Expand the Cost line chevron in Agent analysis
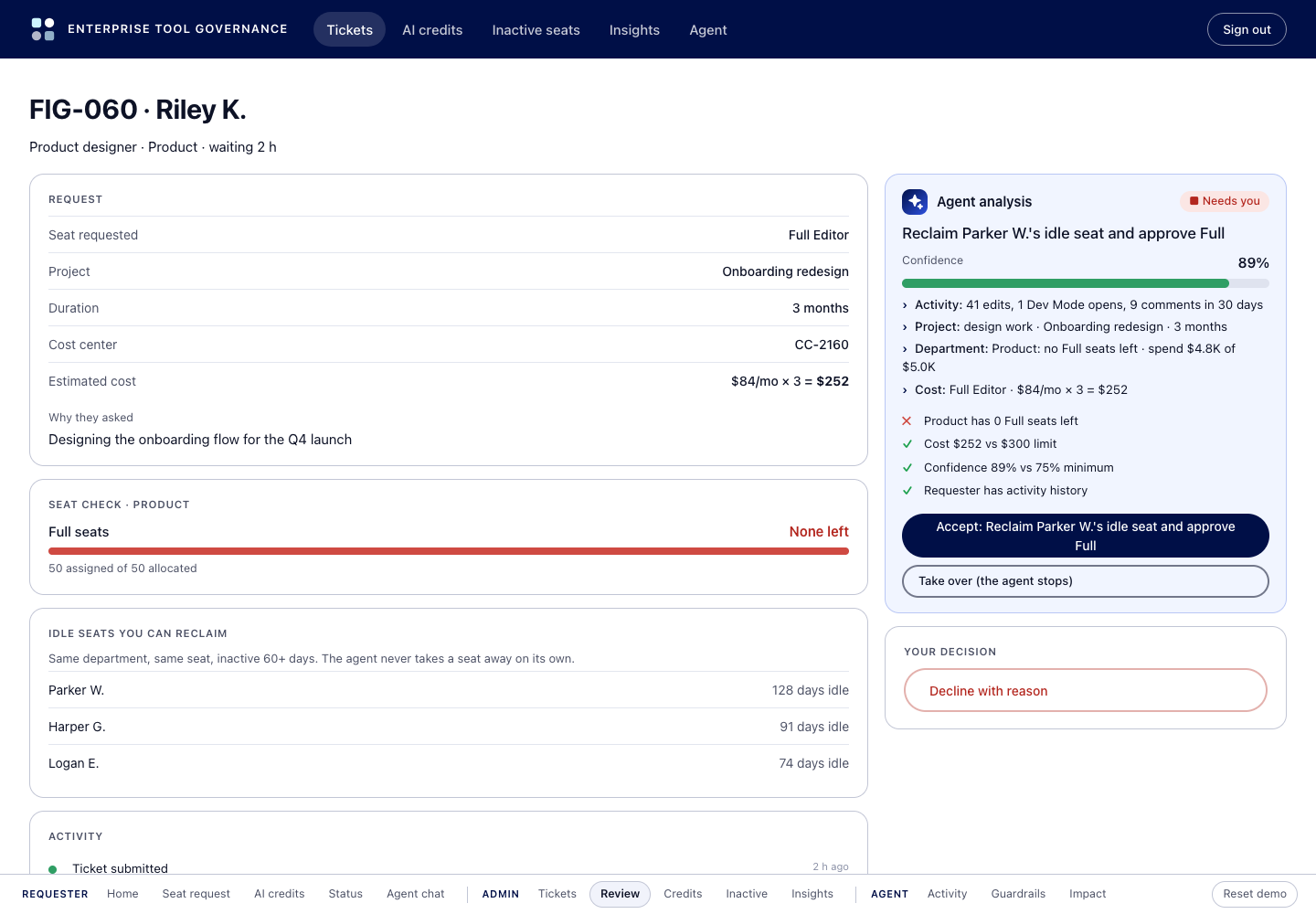The height and width of the screenshot is (914, 1316). pos(905,390)
